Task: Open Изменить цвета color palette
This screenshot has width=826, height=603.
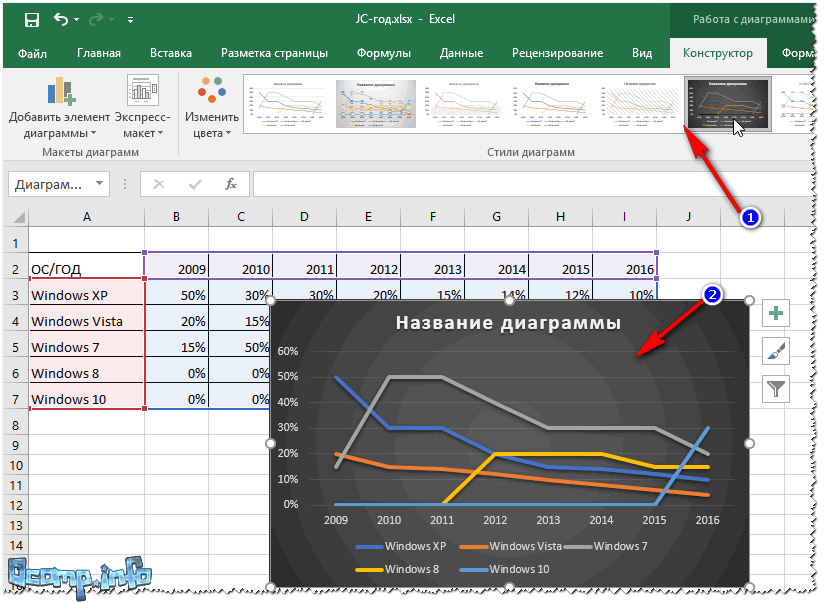Action: [x=212, y=108]
